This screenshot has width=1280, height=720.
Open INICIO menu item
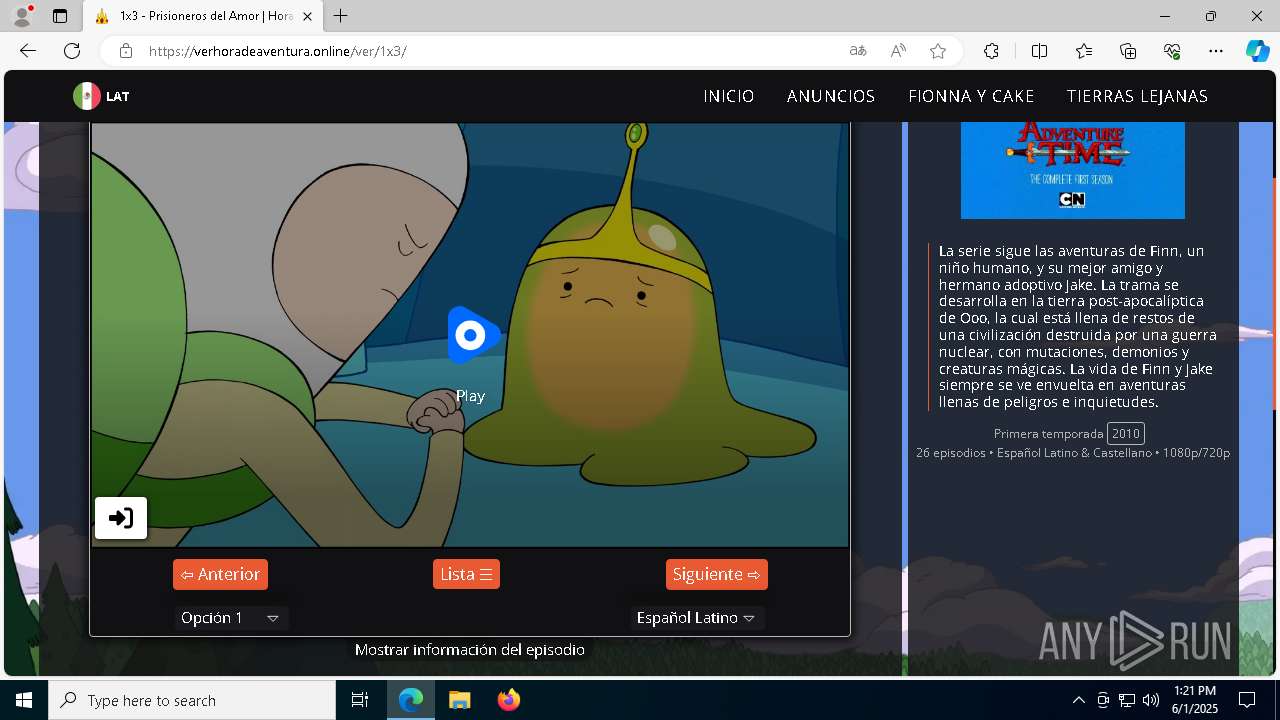tap(729, 96)
